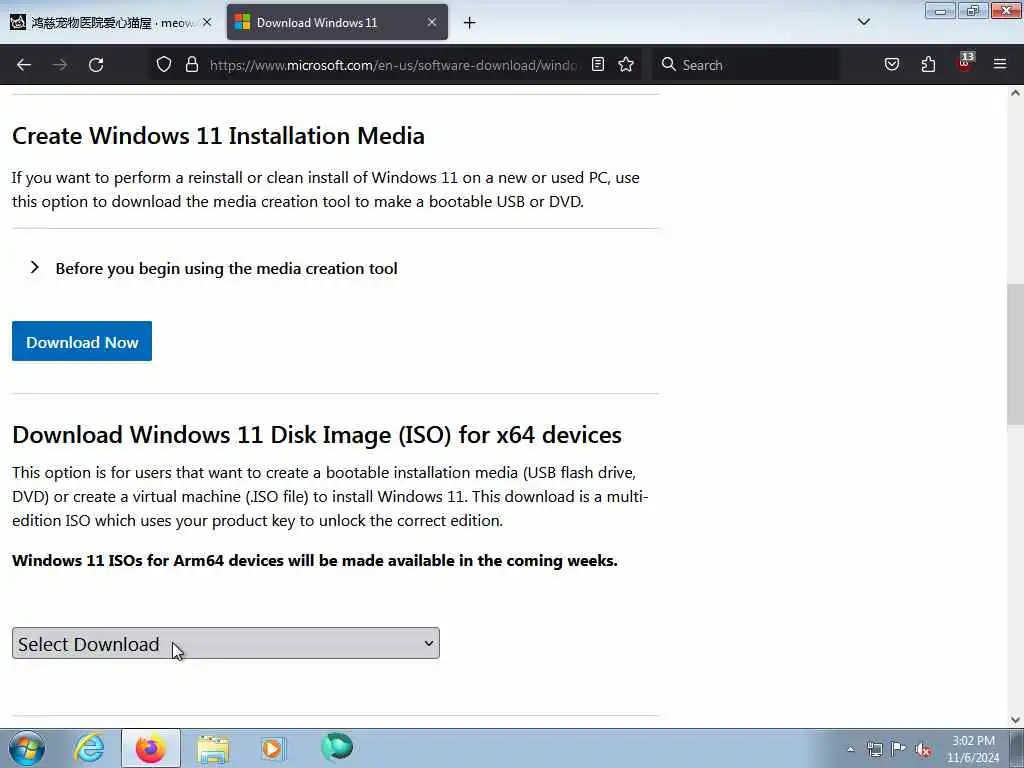
Task: Open the Extensions puzzle icon
Action: 928,64
